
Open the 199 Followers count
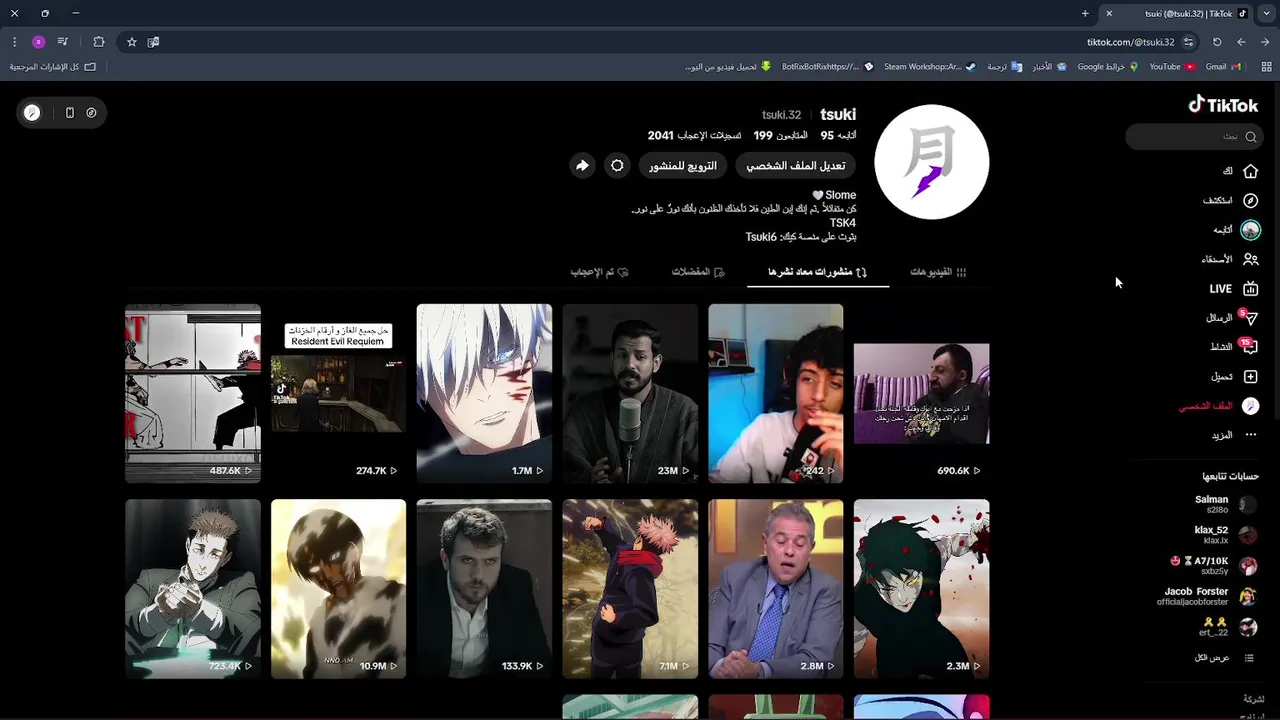click(x=780, y=135)
